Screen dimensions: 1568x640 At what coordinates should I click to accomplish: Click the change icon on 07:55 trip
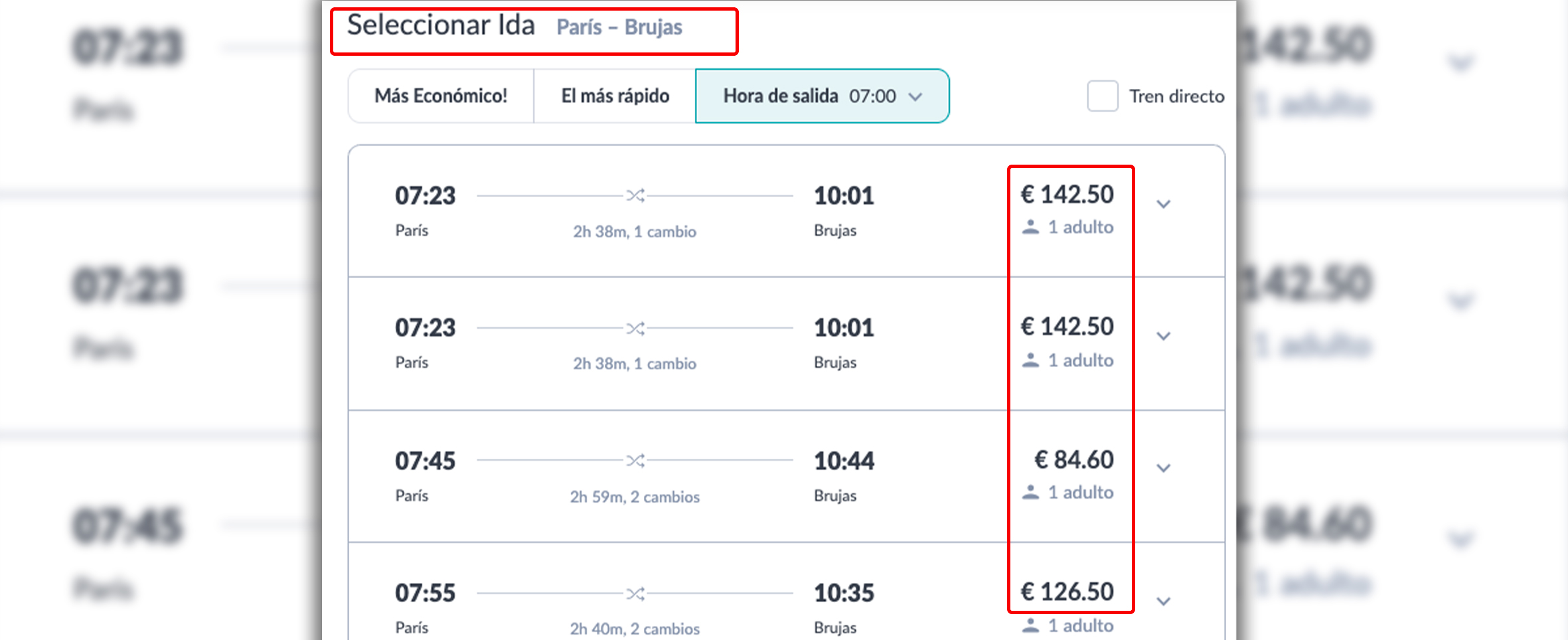point(635,594)
